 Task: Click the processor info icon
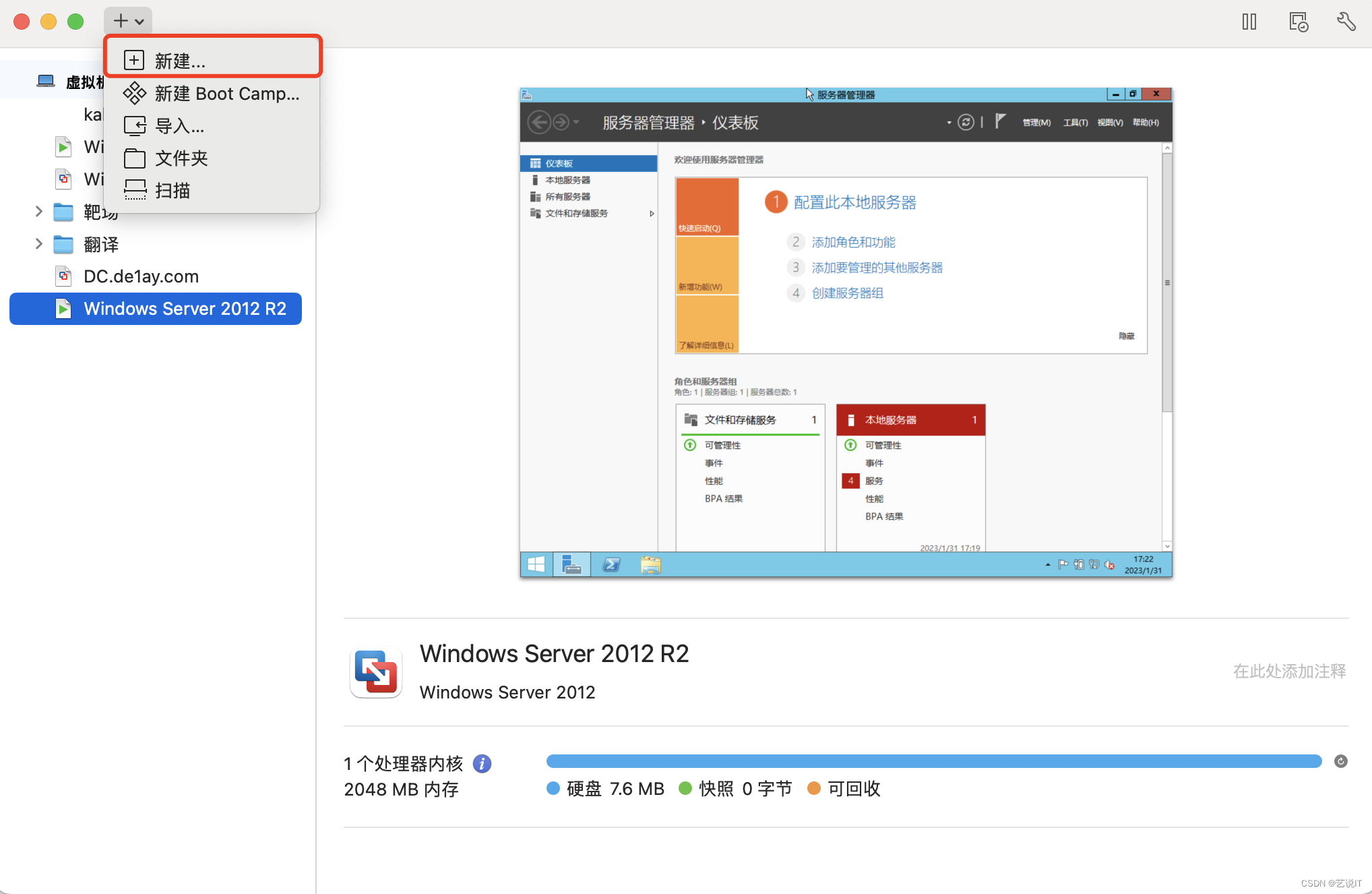tap(482, 764)
